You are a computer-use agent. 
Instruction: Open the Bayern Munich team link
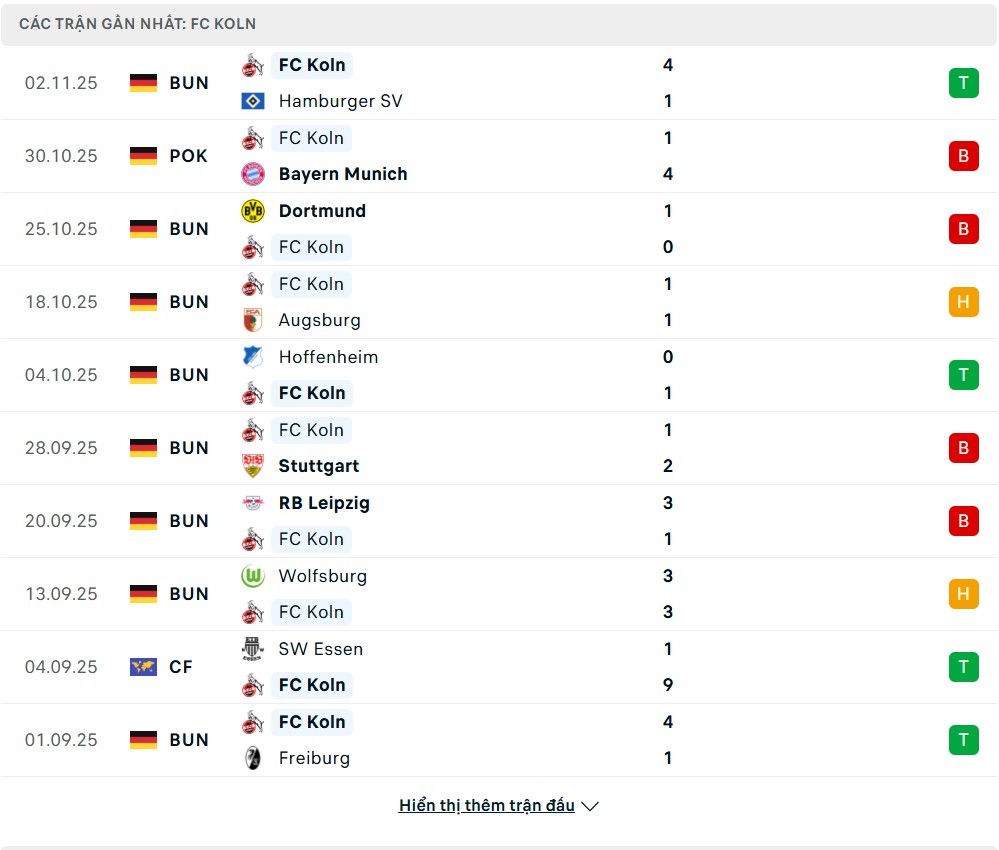(x=343, y=174)
